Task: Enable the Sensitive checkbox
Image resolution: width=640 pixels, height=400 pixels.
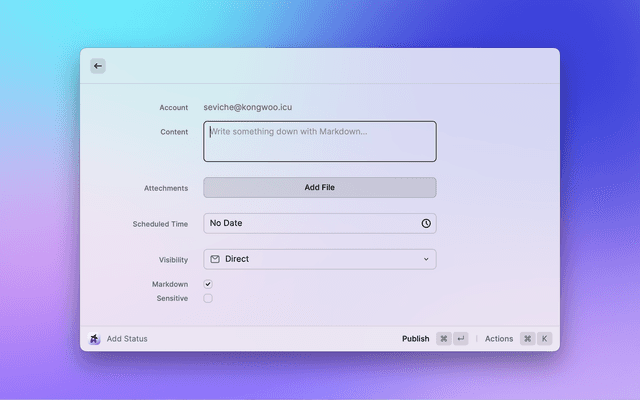Action: (x=208, y=298)
